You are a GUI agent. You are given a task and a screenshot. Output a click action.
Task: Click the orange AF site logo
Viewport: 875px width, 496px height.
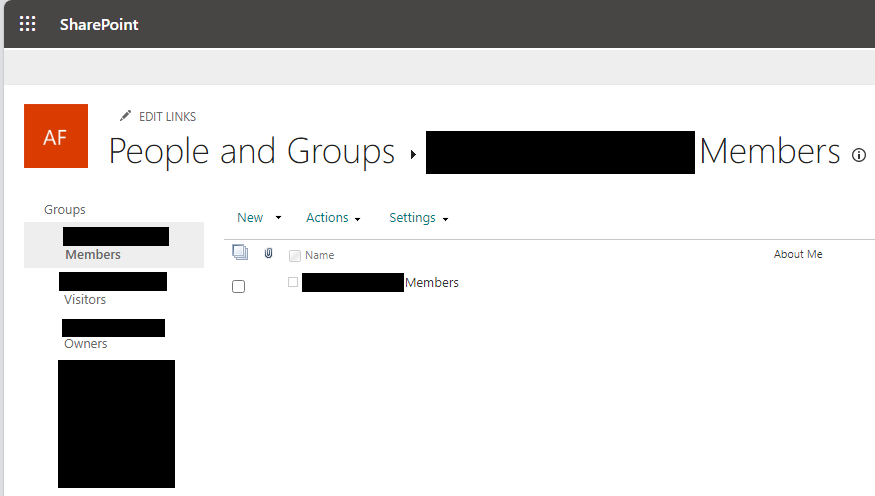(x=56, y=136)
